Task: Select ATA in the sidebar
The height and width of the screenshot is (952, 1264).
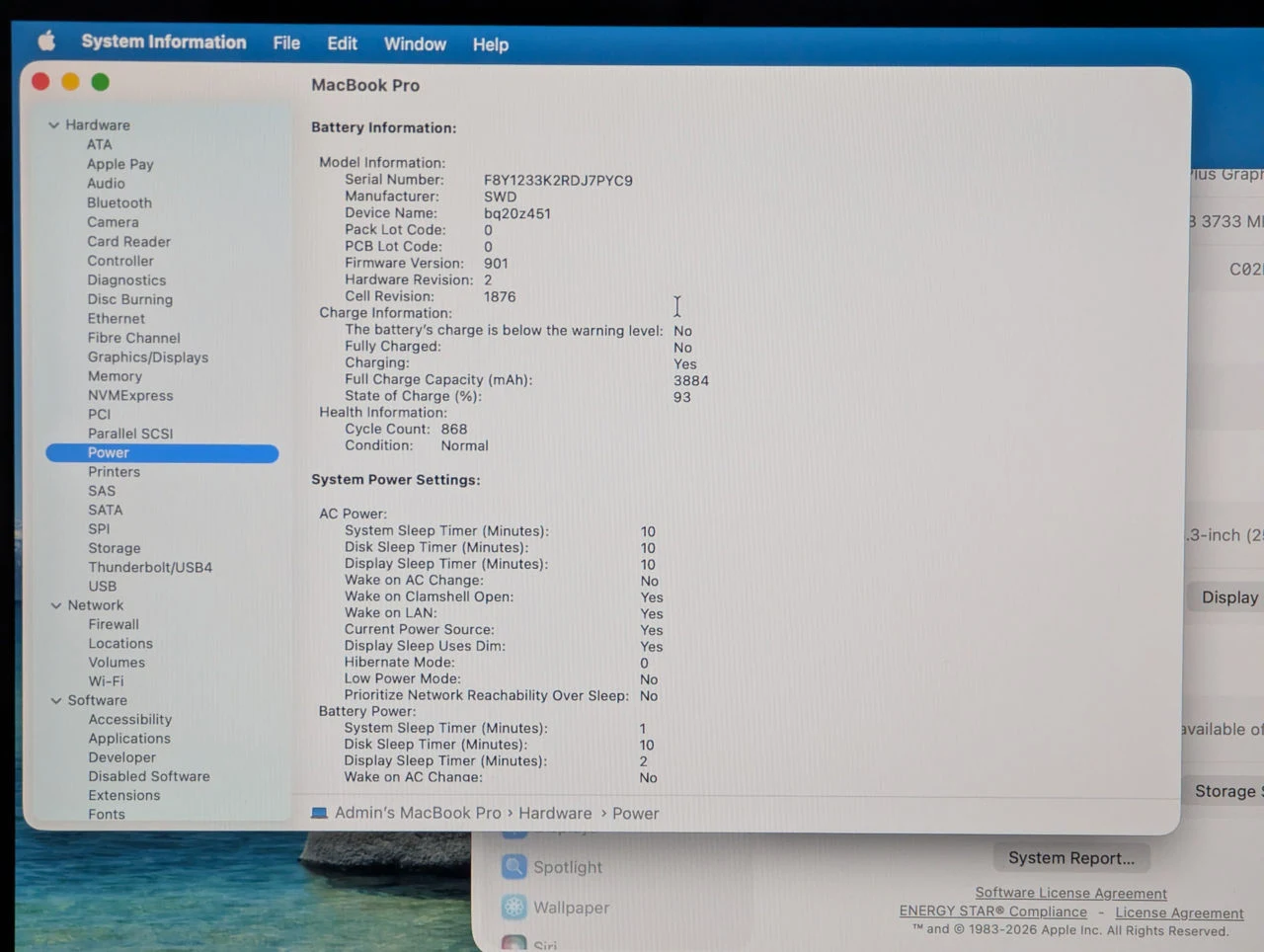Action: (x=99, y=144)
